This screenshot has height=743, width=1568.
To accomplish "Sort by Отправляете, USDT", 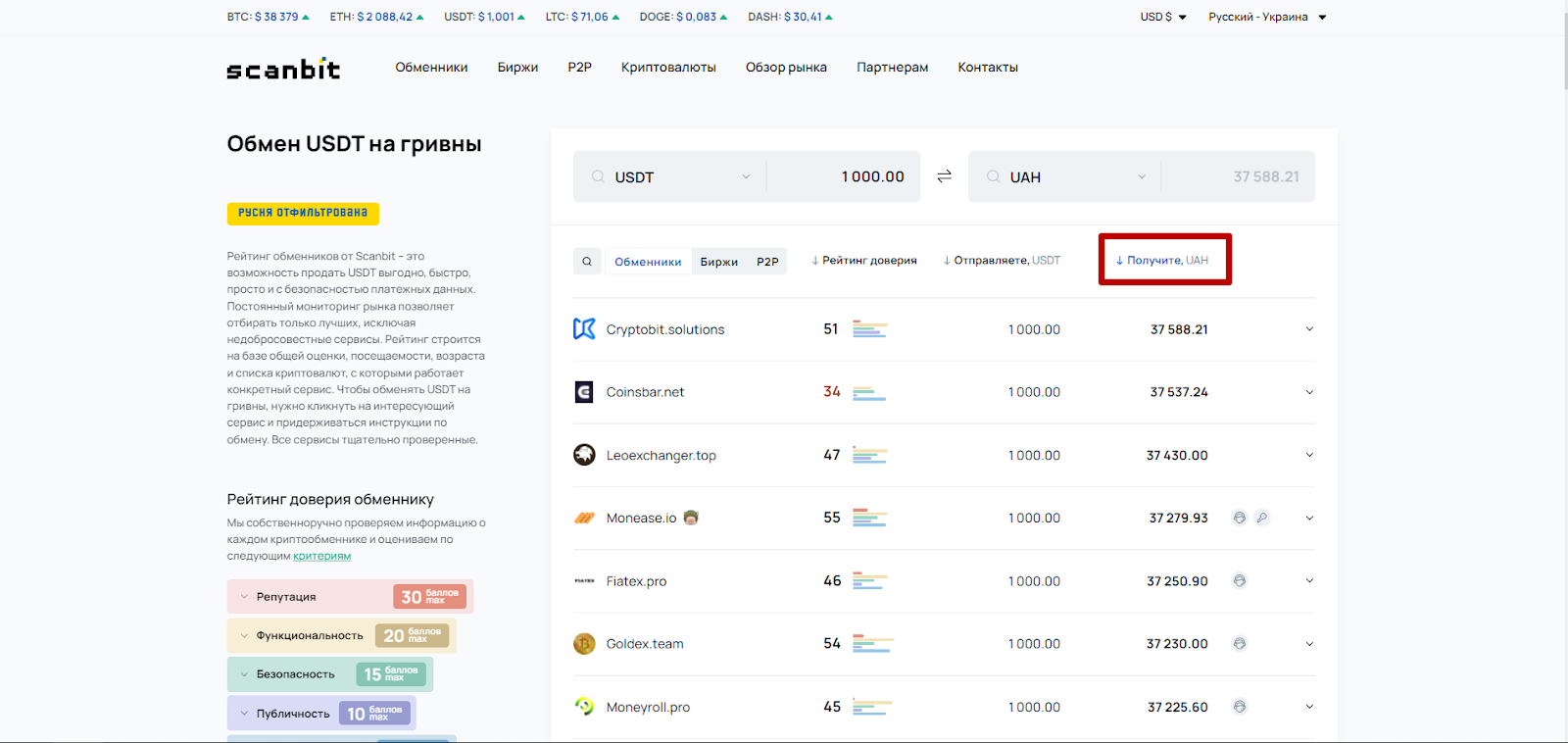I will pos(1002,261).
